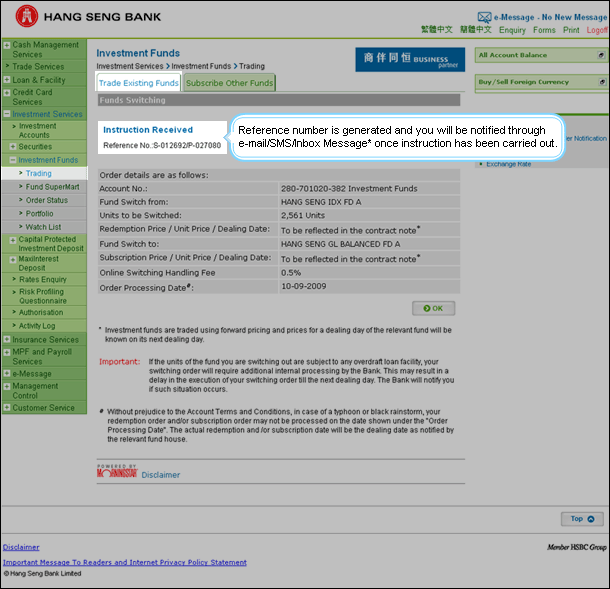Click the Print link in header
The width and height of the screenshot is (610, 589).
tap(571, 30)
